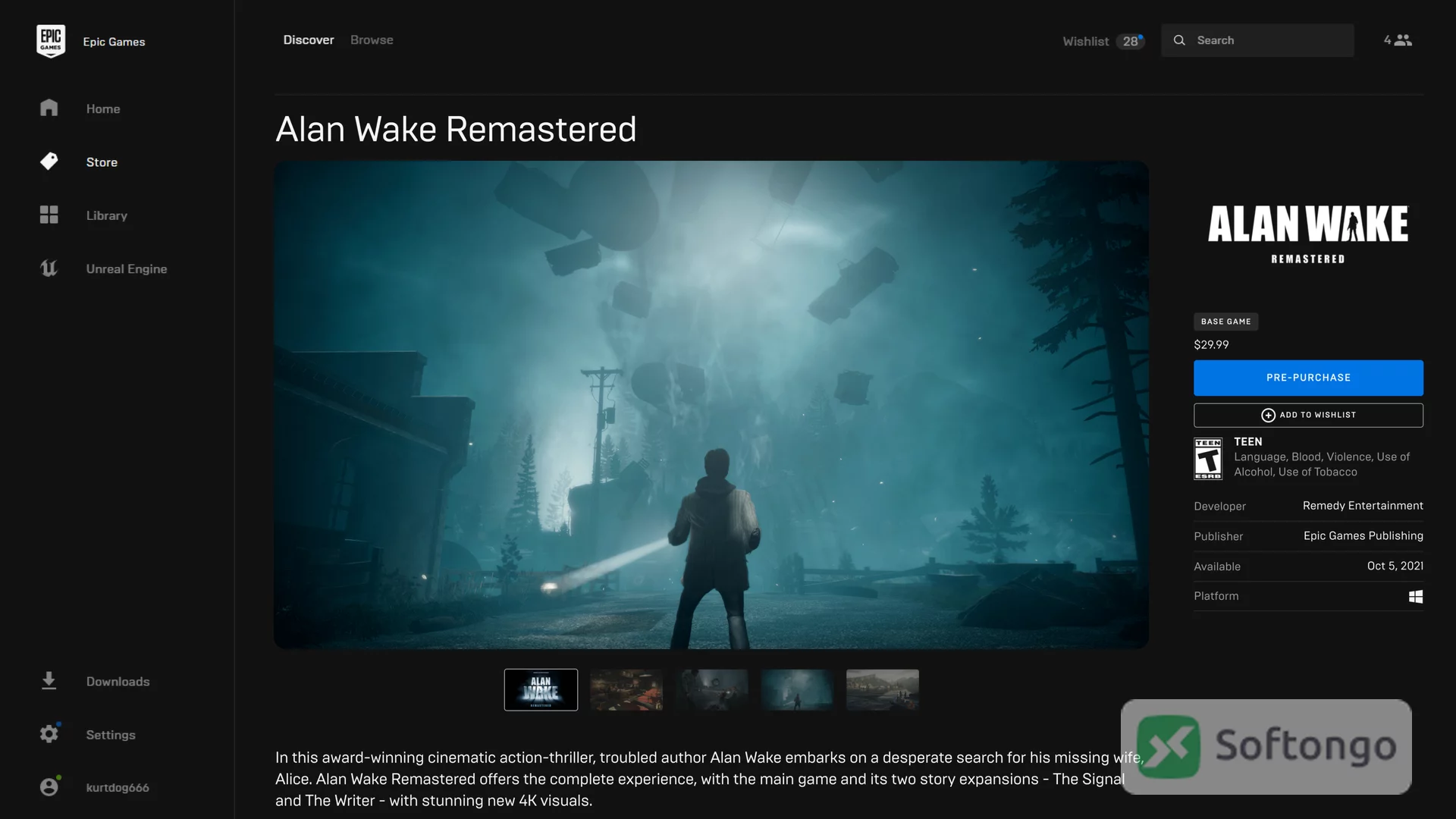The image size is (1456, 819).
Task: Click the kurtdog666 username
Action: point(118,787)
